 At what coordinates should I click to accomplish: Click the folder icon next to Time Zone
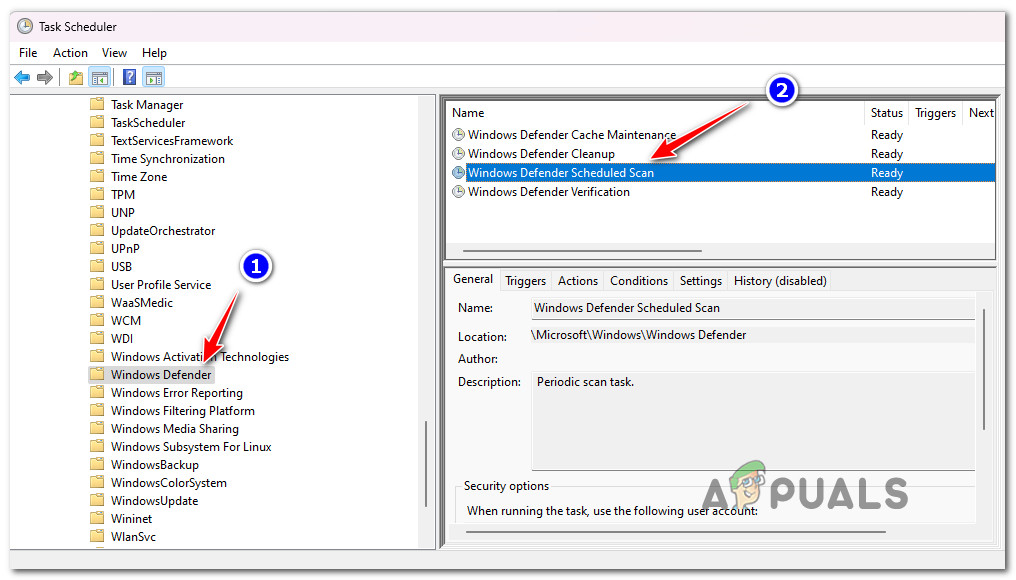click(97, 176)
